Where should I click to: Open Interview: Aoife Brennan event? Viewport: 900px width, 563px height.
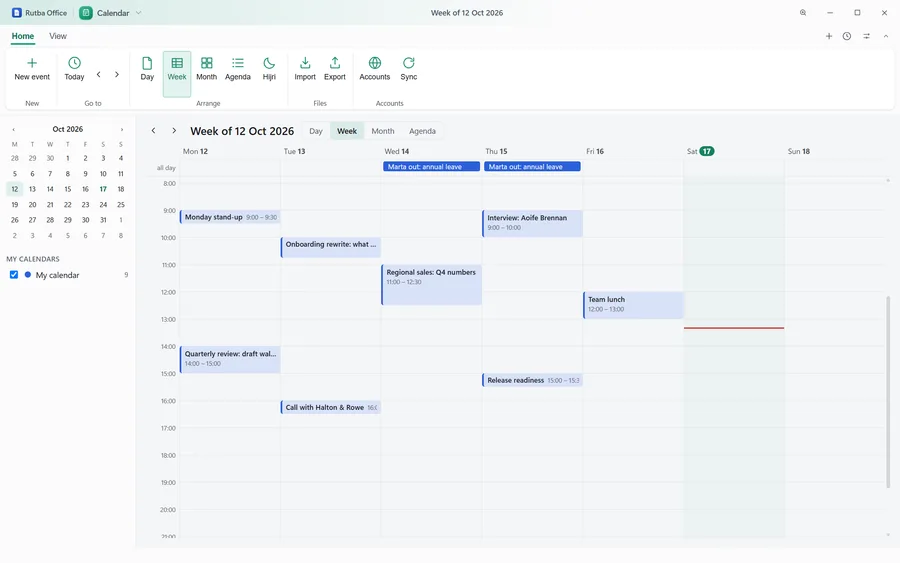pyautogui.click(x=533, y=223)
